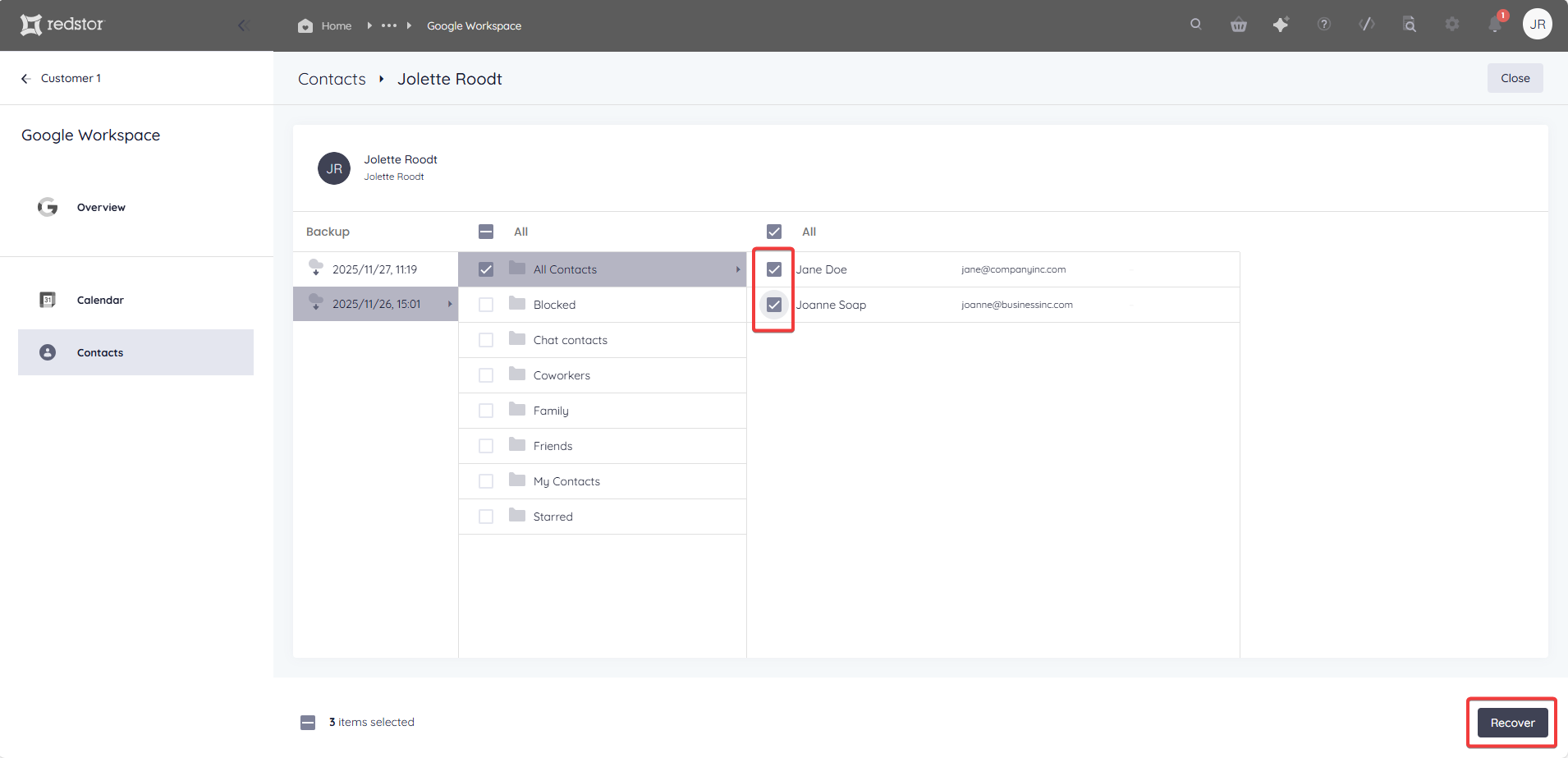
Task: Select the My Contacts folder row
Action: tap(602, 481)
